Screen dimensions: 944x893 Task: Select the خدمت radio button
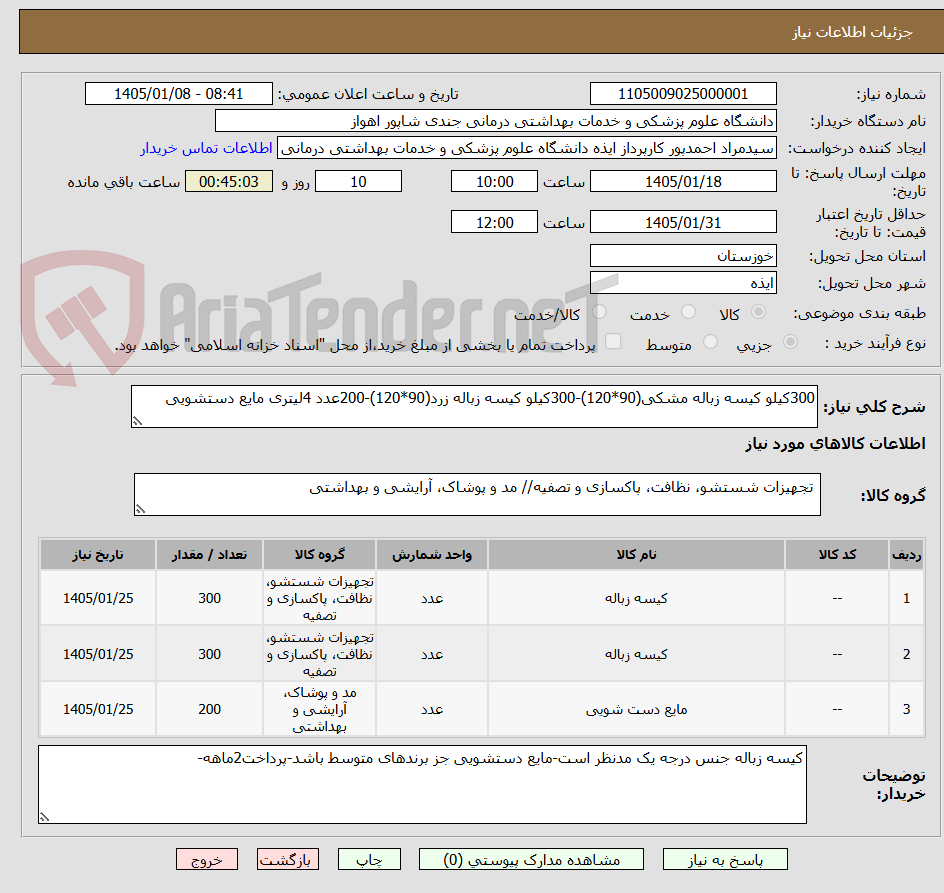pyautogui.click(x=688, y=312)
